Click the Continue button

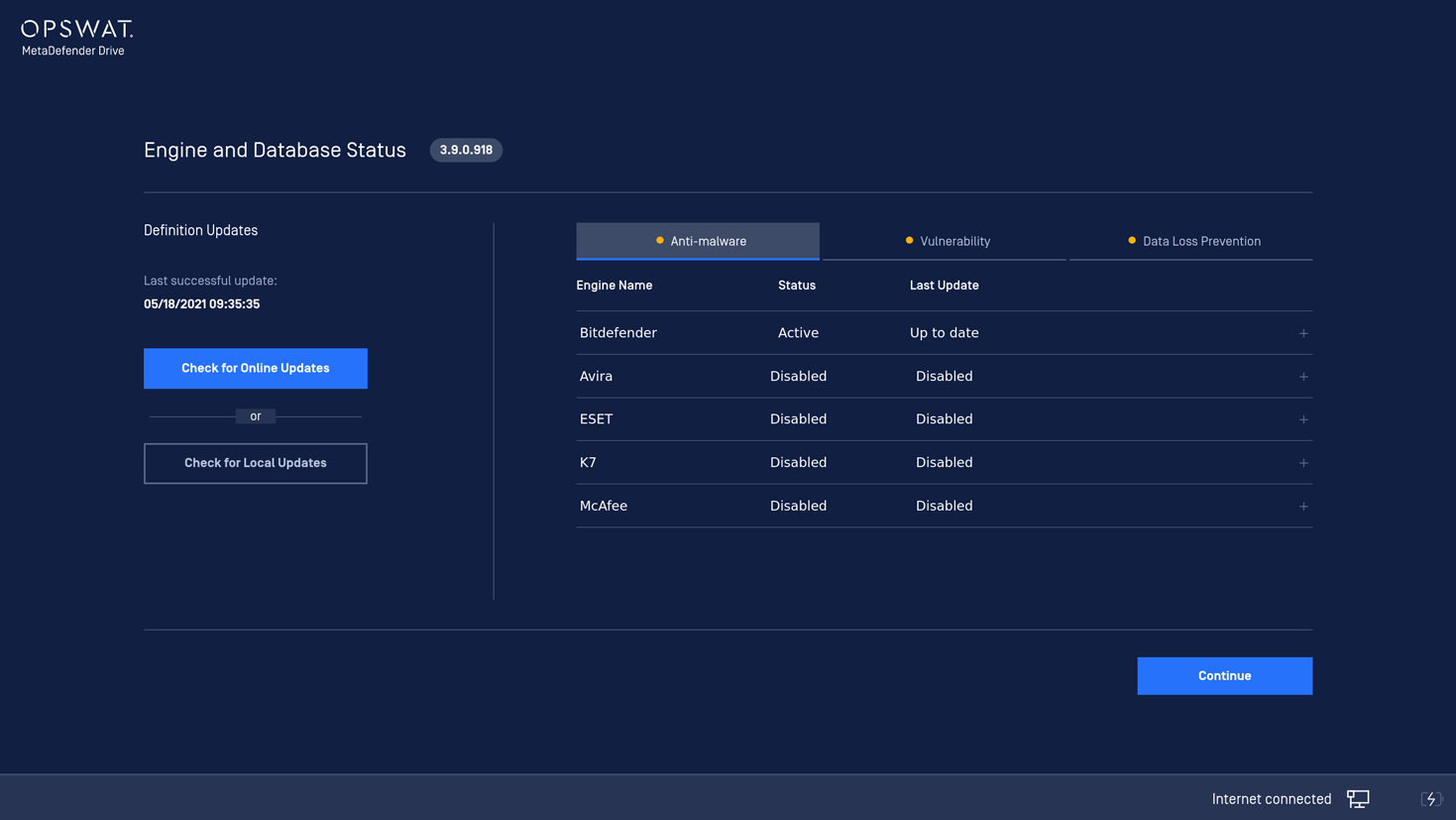point(1225,676)
